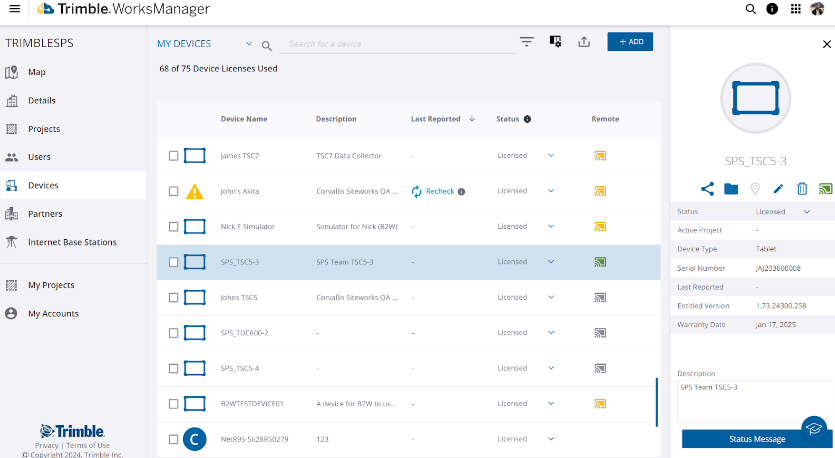Screen dimensions: 835x458
Task: Open the Terms of Use link
Action: click(88, 445)
